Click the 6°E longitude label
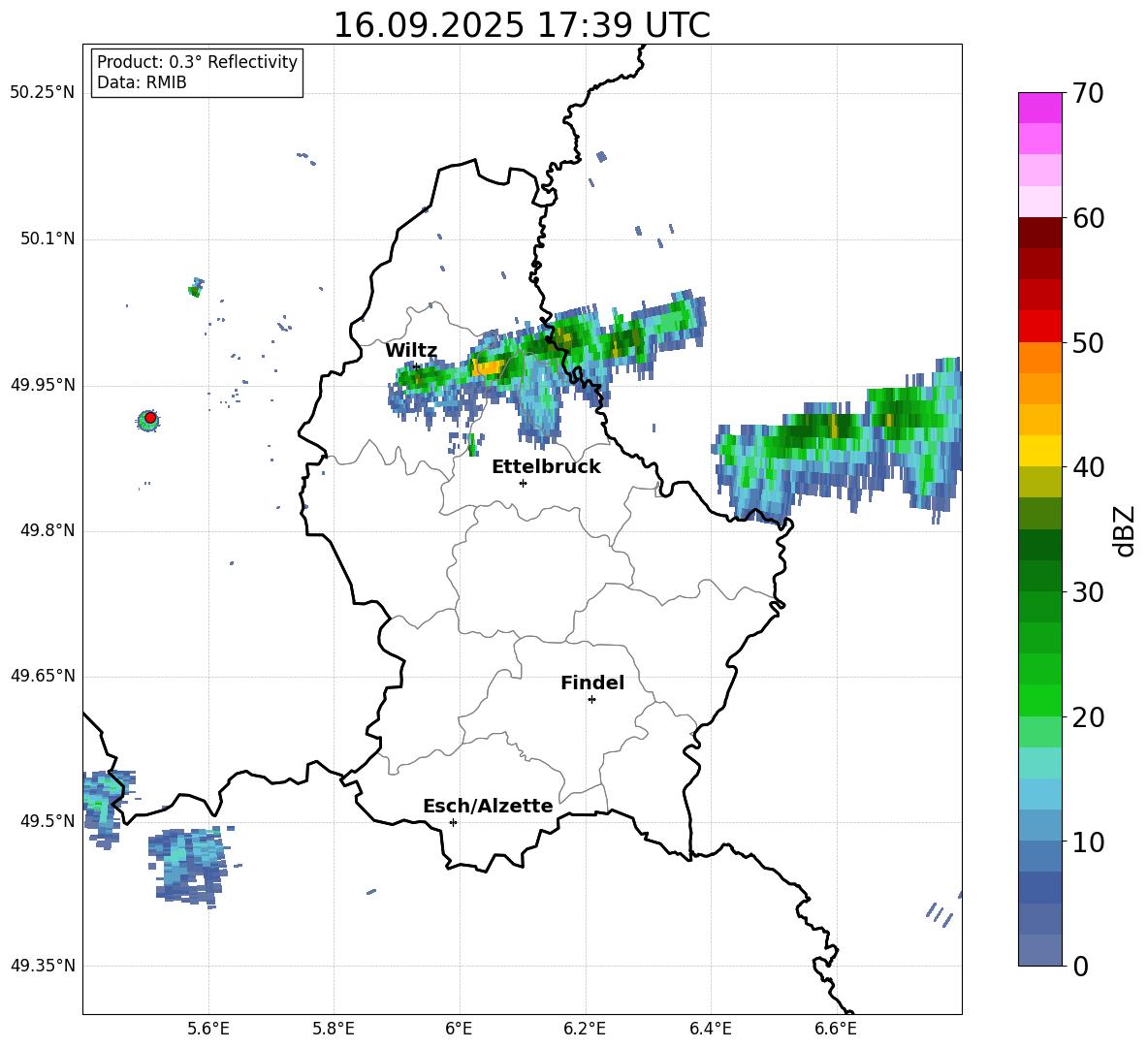 point(459,1029)
